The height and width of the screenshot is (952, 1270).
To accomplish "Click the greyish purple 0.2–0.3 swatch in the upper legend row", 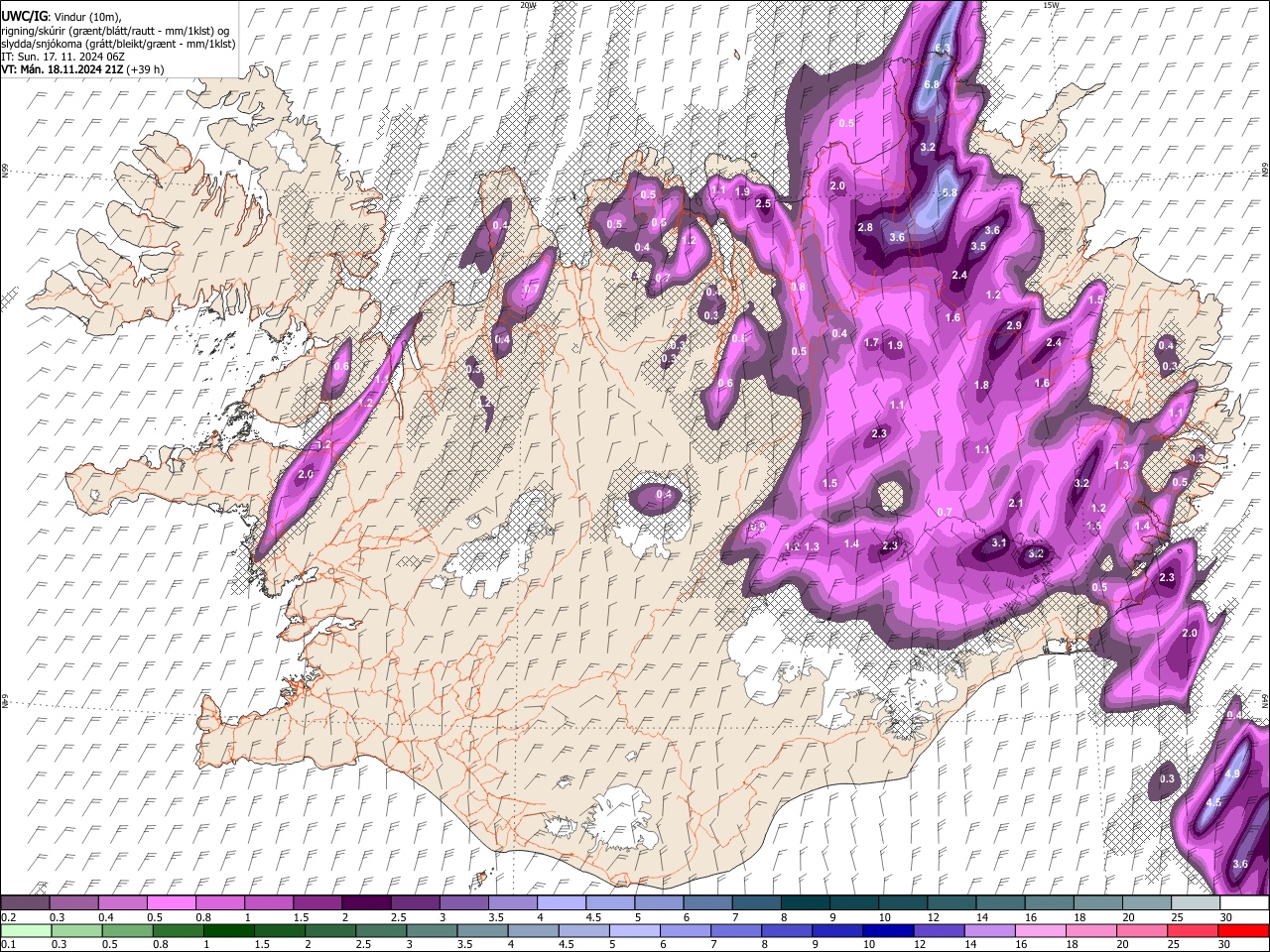I will (x=25, y=903).
